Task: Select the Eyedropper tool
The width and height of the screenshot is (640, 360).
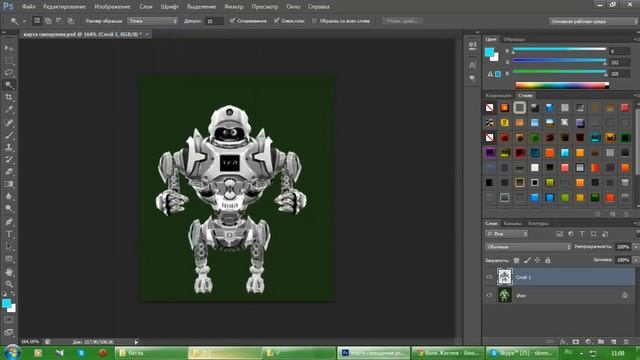Action: click(x=9, y=109)
